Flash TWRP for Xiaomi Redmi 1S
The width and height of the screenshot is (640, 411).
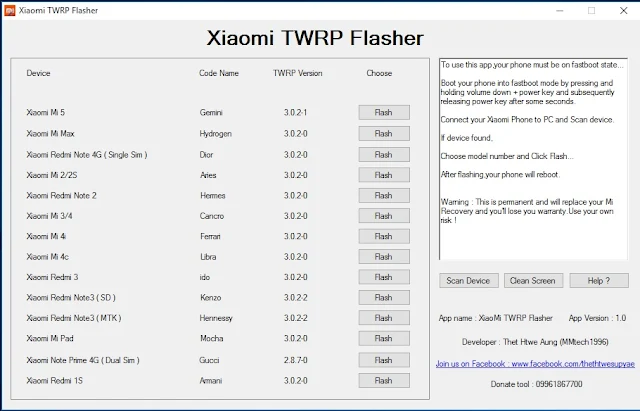[x=384, y=381]
